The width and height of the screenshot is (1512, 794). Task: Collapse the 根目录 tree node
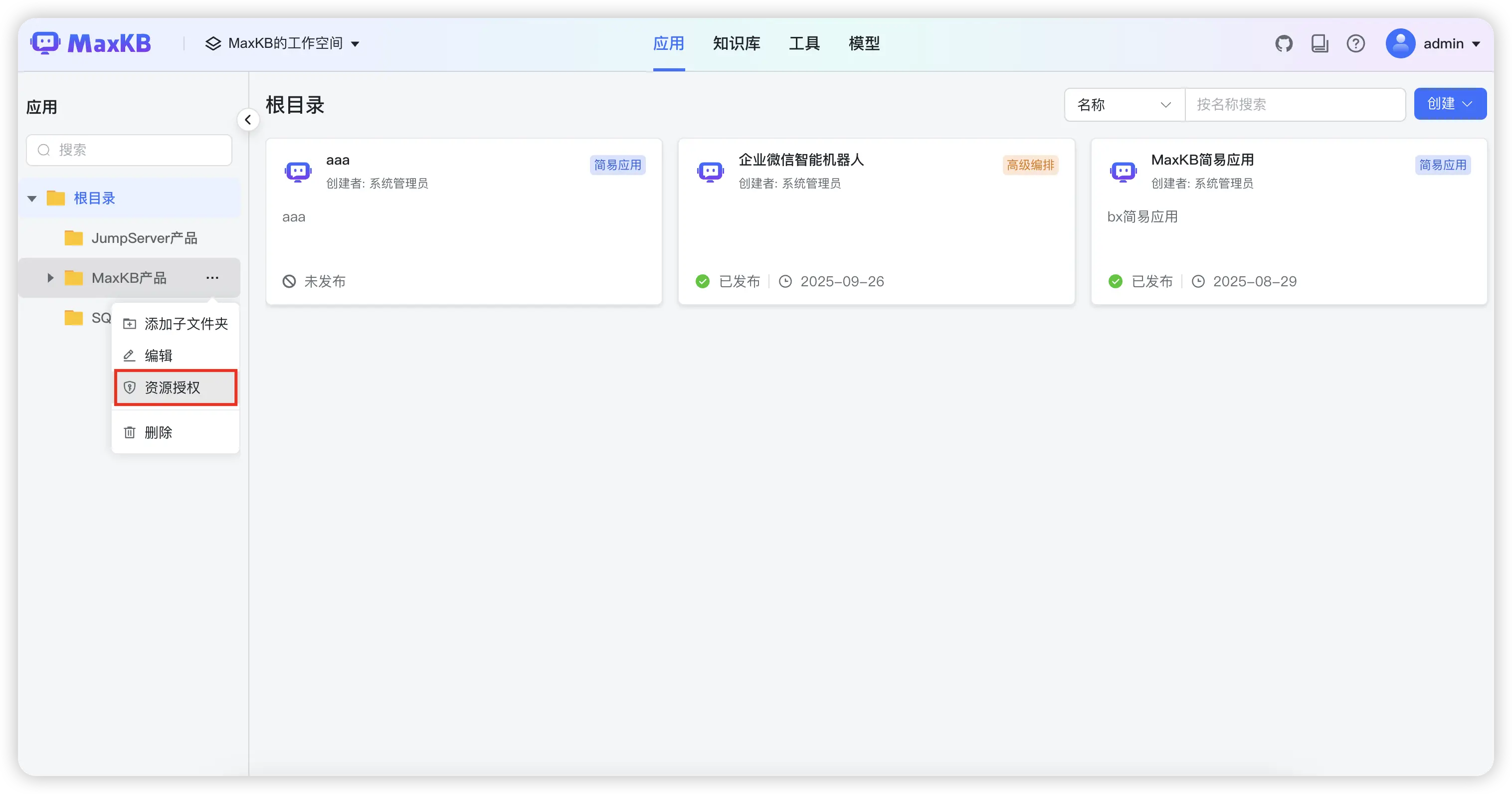pos(32,198)
